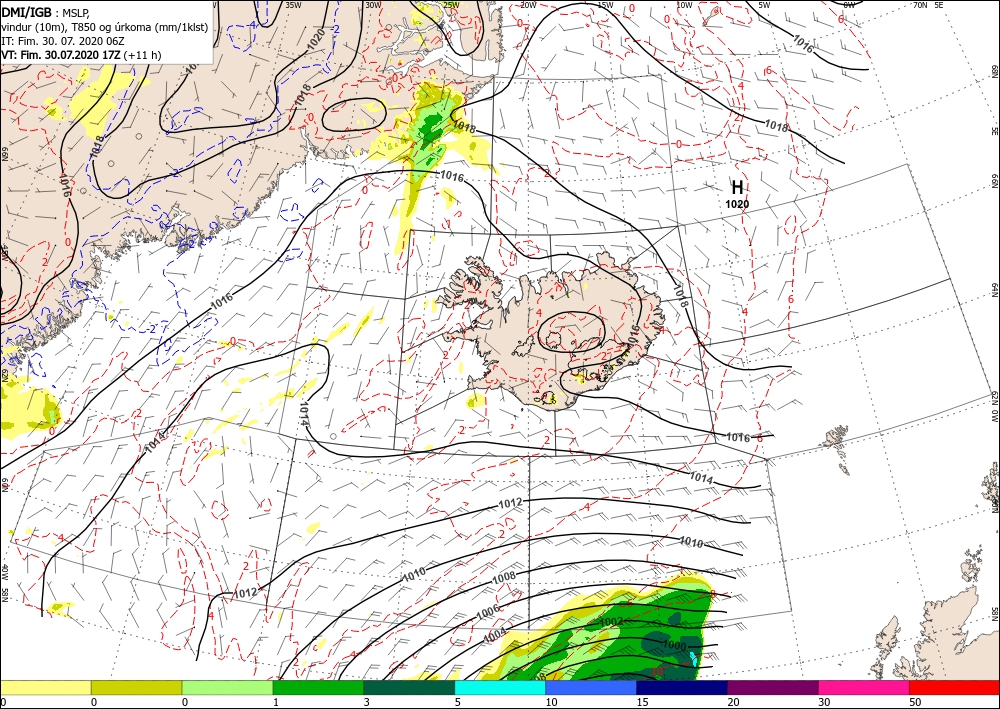Click the purple legend color swatch
The height and width of the screenshot is (709, 1000).
[x=773, y=687]
